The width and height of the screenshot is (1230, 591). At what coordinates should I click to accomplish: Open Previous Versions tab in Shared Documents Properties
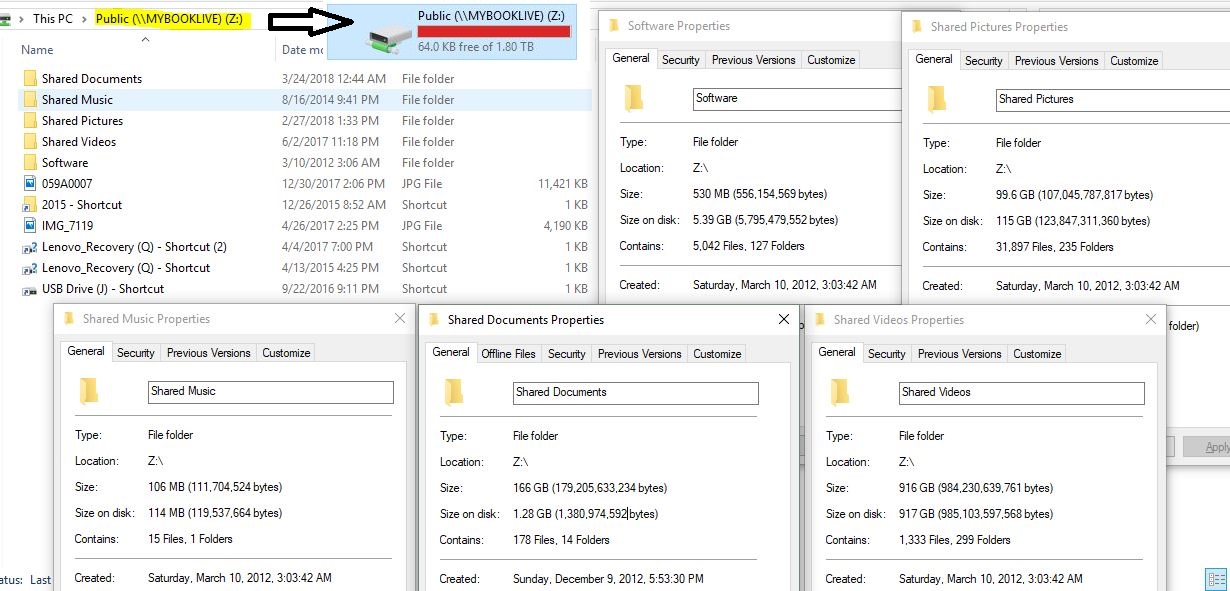click(x=640, y=354)
